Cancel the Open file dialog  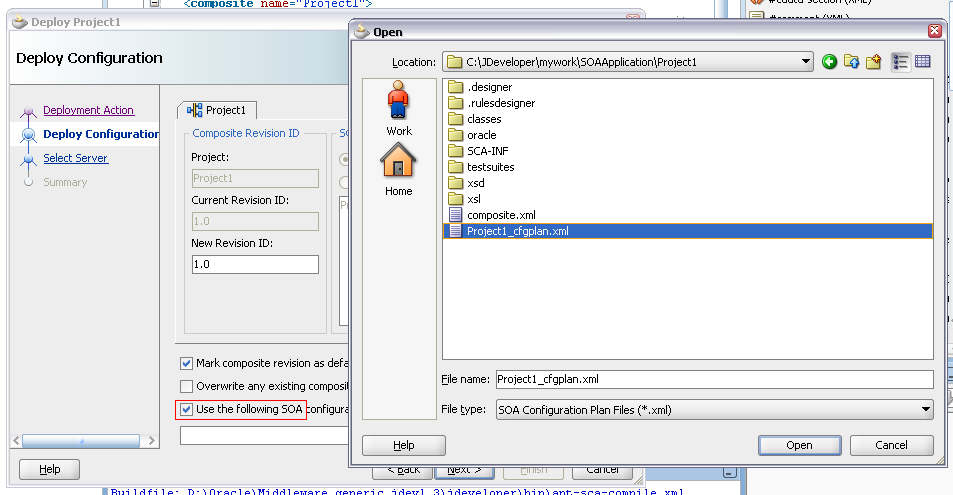coord(891,445)
